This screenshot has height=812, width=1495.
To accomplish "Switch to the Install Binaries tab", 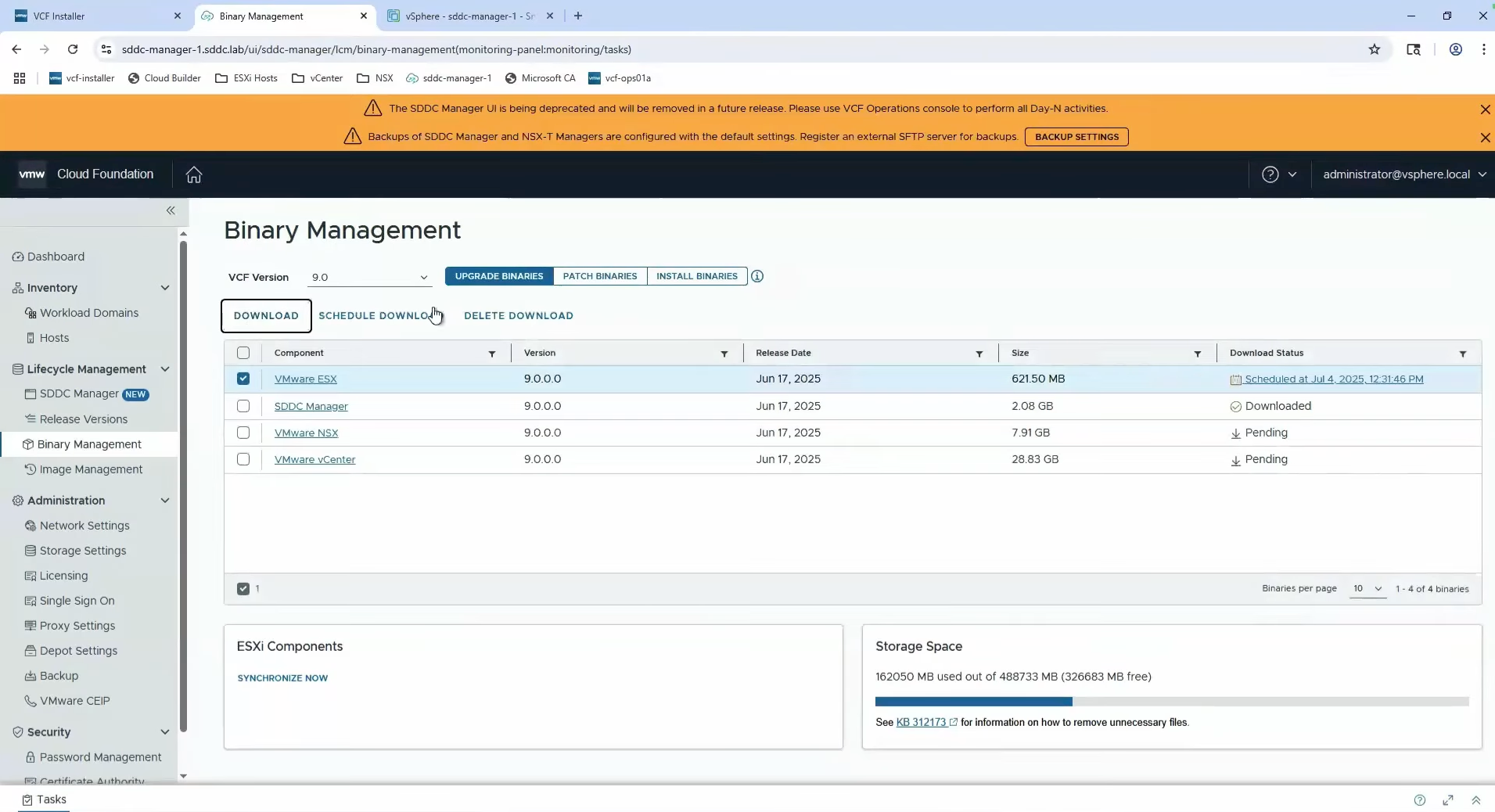I will click(696, 276).
